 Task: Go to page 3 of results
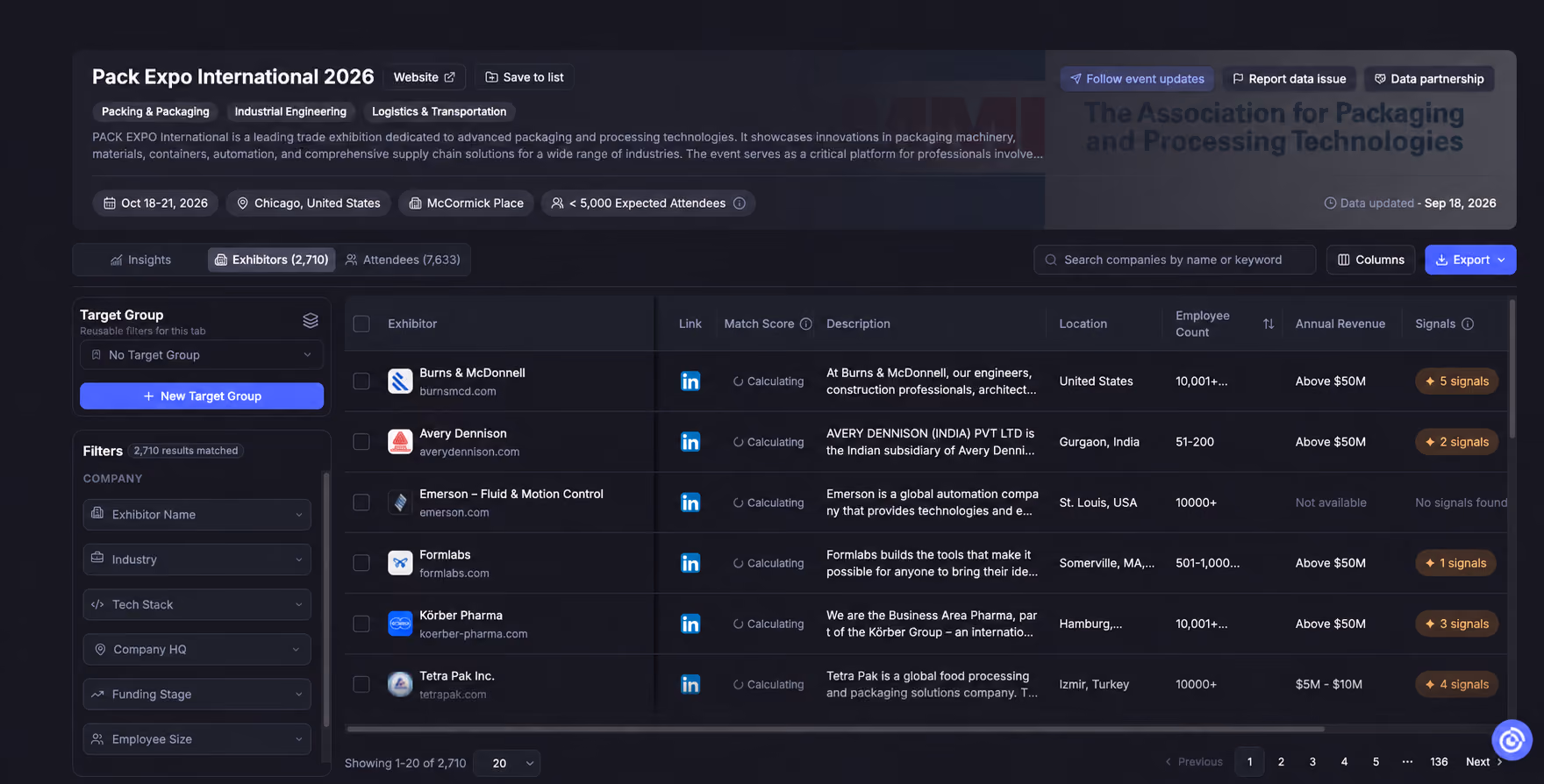pyautogui.click(x=1312, y=762)
